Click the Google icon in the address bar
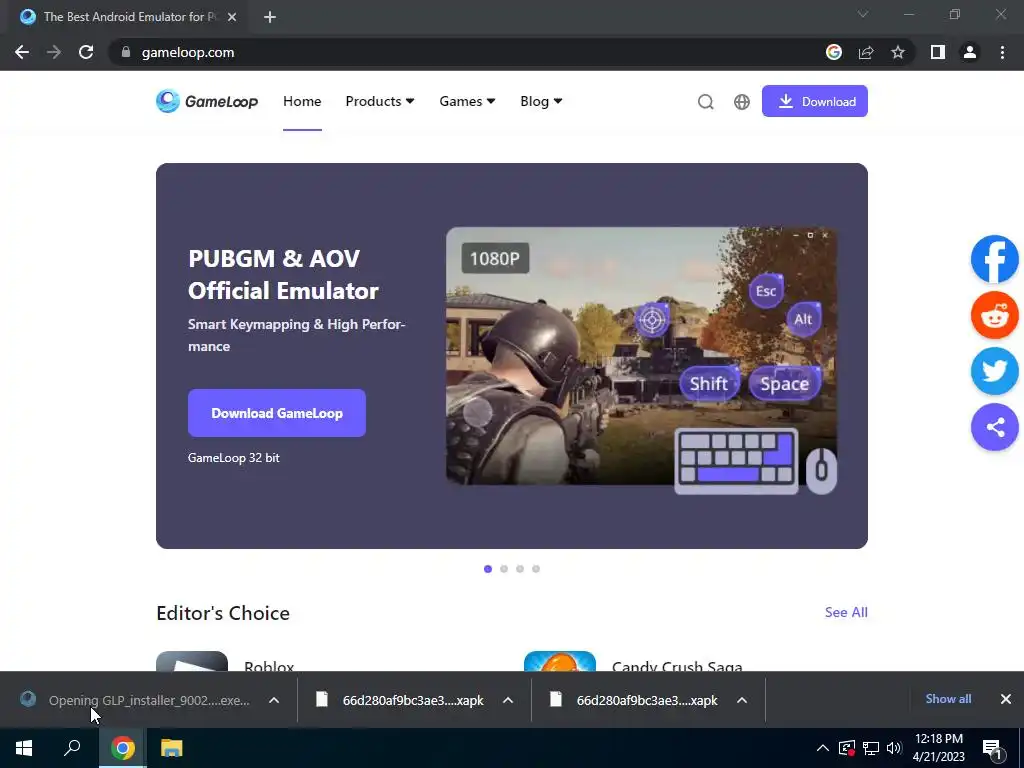Image resolution: width=1024 pixels, height=768 pixels. tap(834, 52)
